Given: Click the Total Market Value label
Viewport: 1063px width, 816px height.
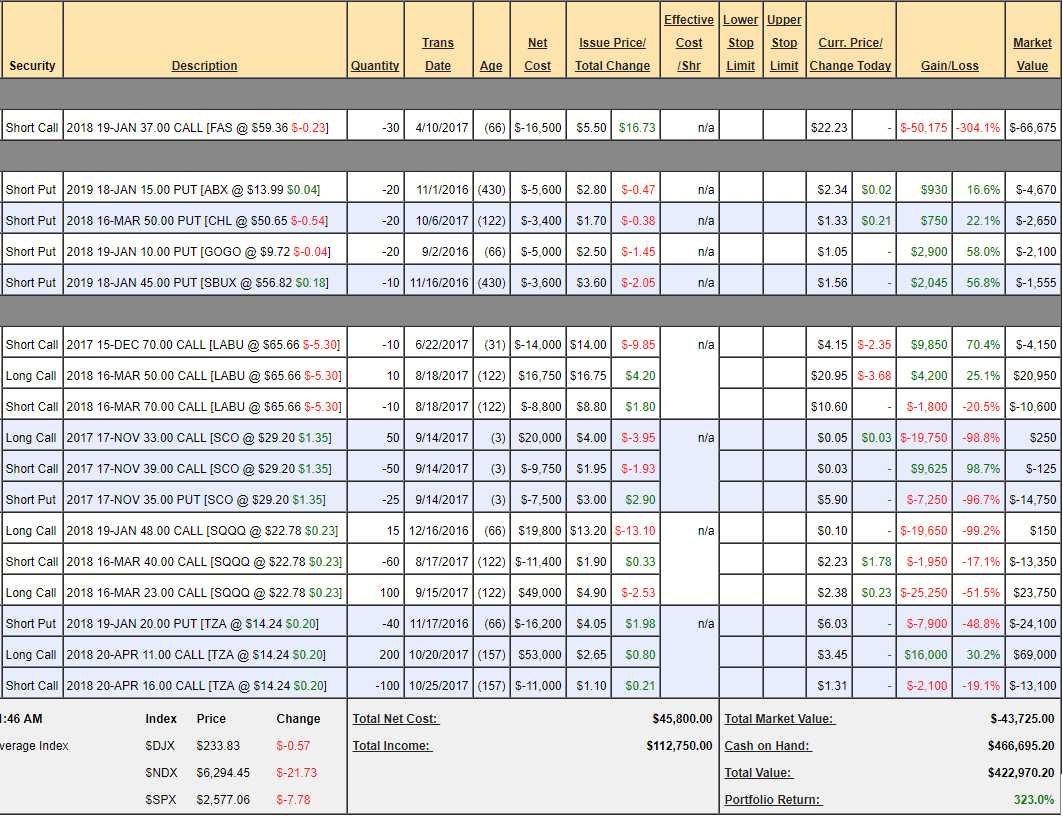Looking at the screenshot, I should pyautogui.click(x=779, y=719).
